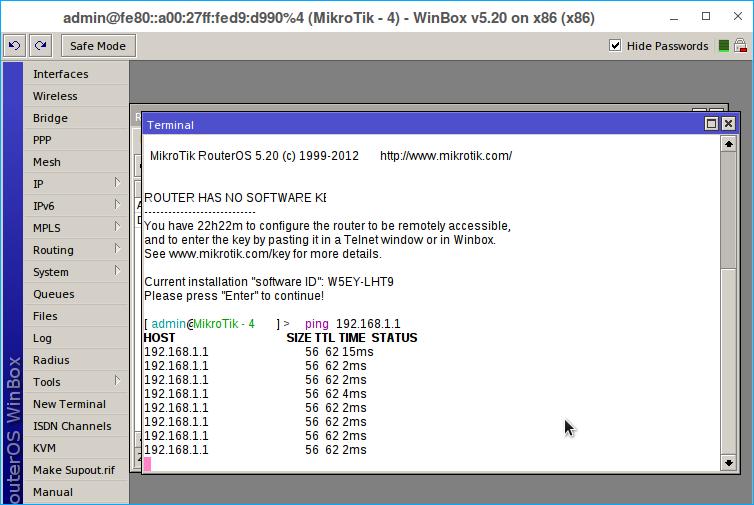
Task: Click the 15ms ping result row
Action: [259, 352]
